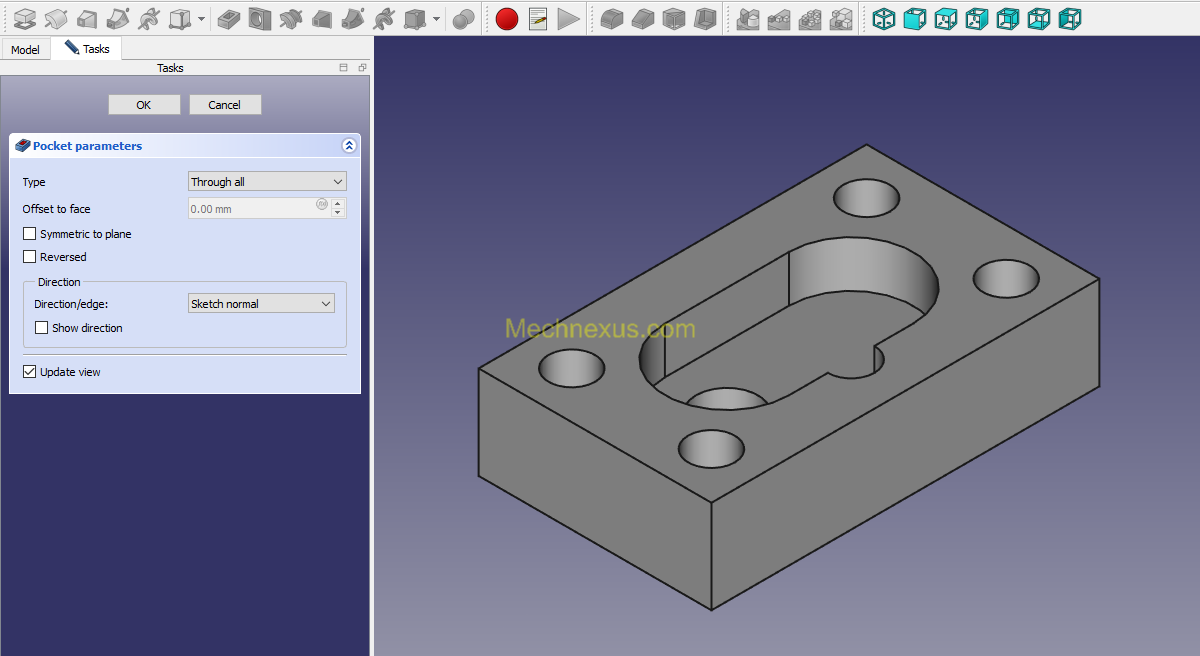
Task: Select the Subtractive pipe tool icon
Action: tap(353, 18)
